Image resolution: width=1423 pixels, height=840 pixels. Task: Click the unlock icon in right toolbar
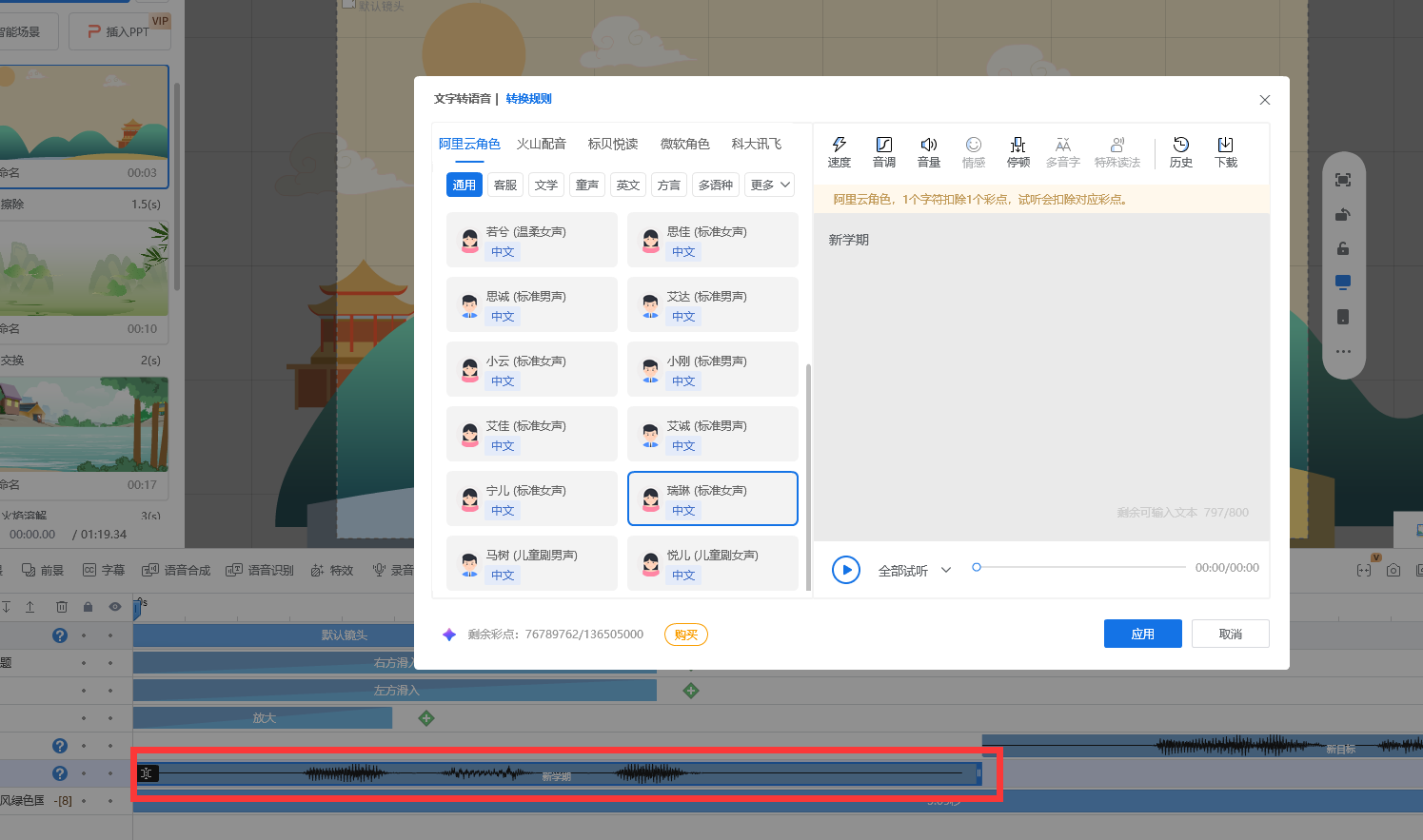[1342, 248]
